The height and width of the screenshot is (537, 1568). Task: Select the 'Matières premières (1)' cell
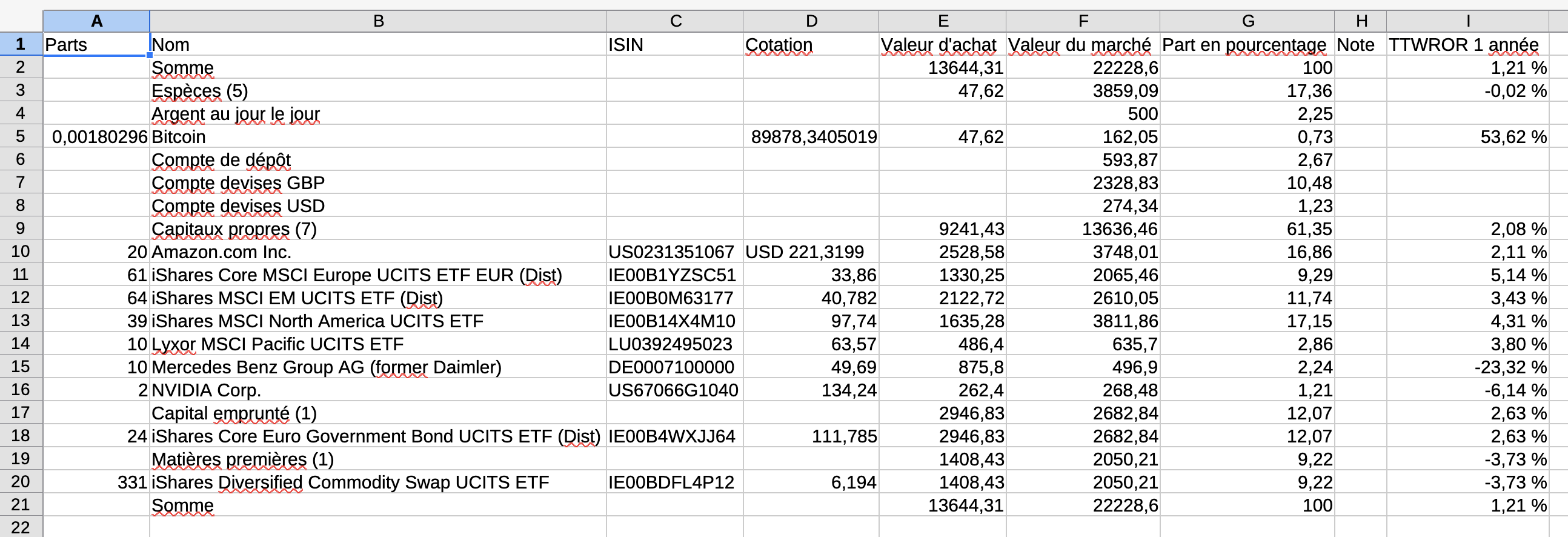[378, 459]
